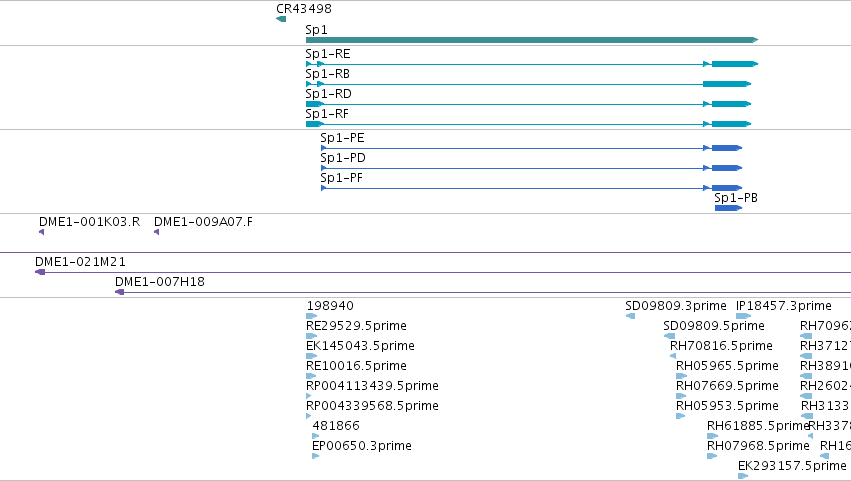Viewport: 851px width, 481px height.
Task: Select the Sp1-RE transcript line
Action: (532, 64)
